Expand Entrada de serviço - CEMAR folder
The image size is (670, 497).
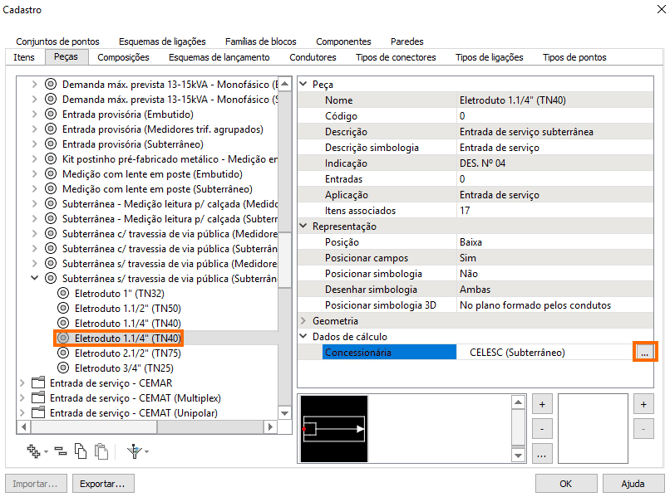[22, 383]
